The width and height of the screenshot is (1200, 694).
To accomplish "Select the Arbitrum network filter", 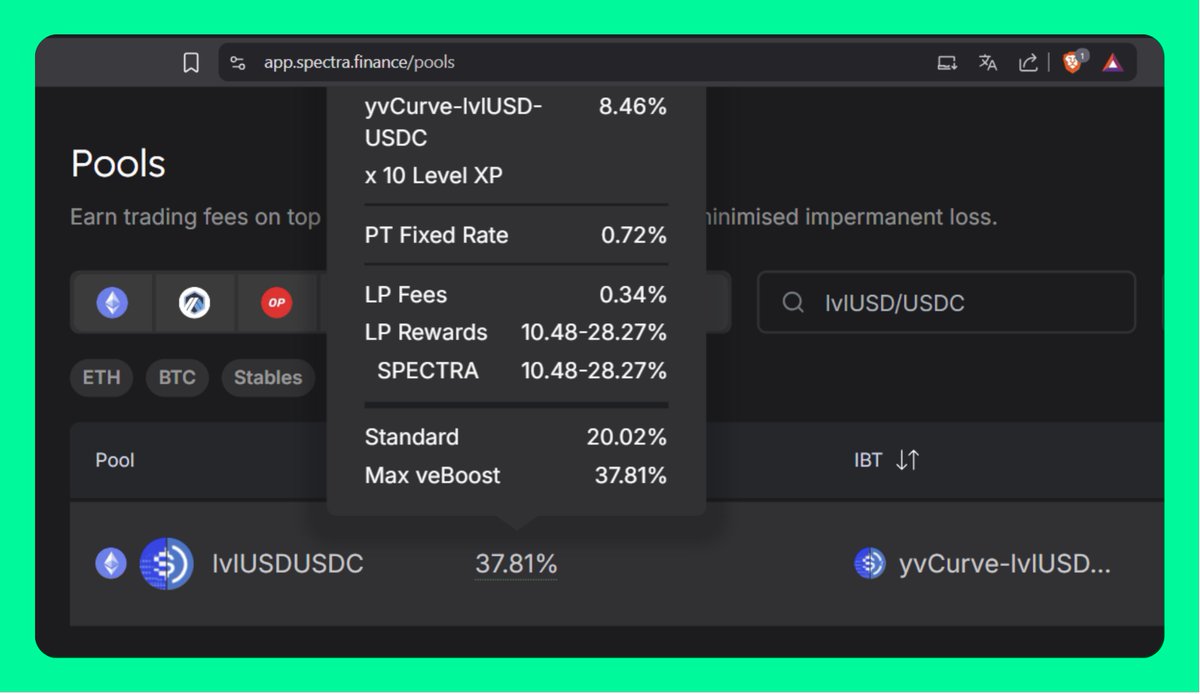I will tap(194, 303).
